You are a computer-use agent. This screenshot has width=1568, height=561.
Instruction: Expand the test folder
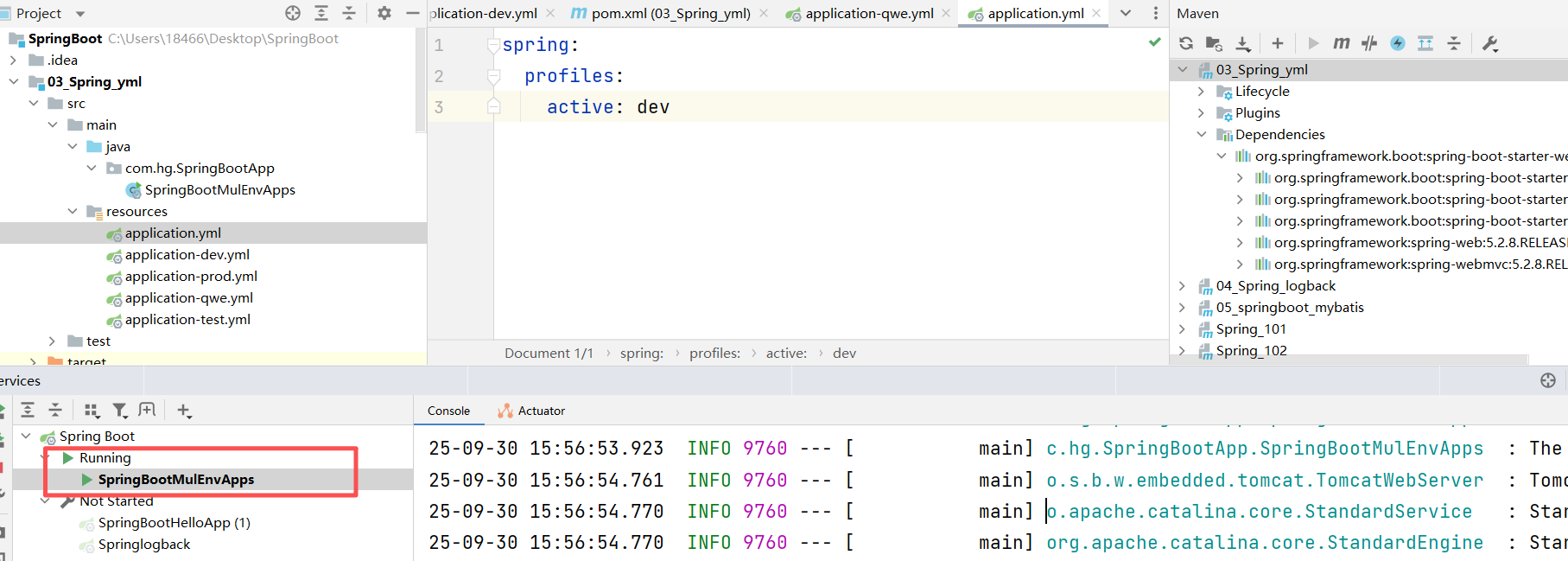pyautogui.click(x=52, y=341)
